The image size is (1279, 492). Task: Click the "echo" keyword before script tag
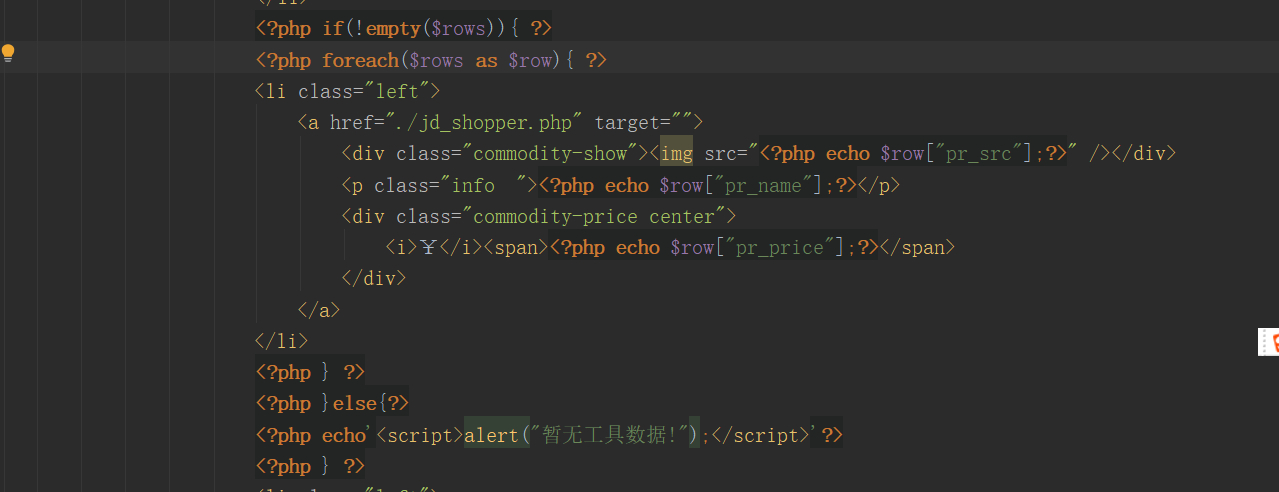(344, 435)
